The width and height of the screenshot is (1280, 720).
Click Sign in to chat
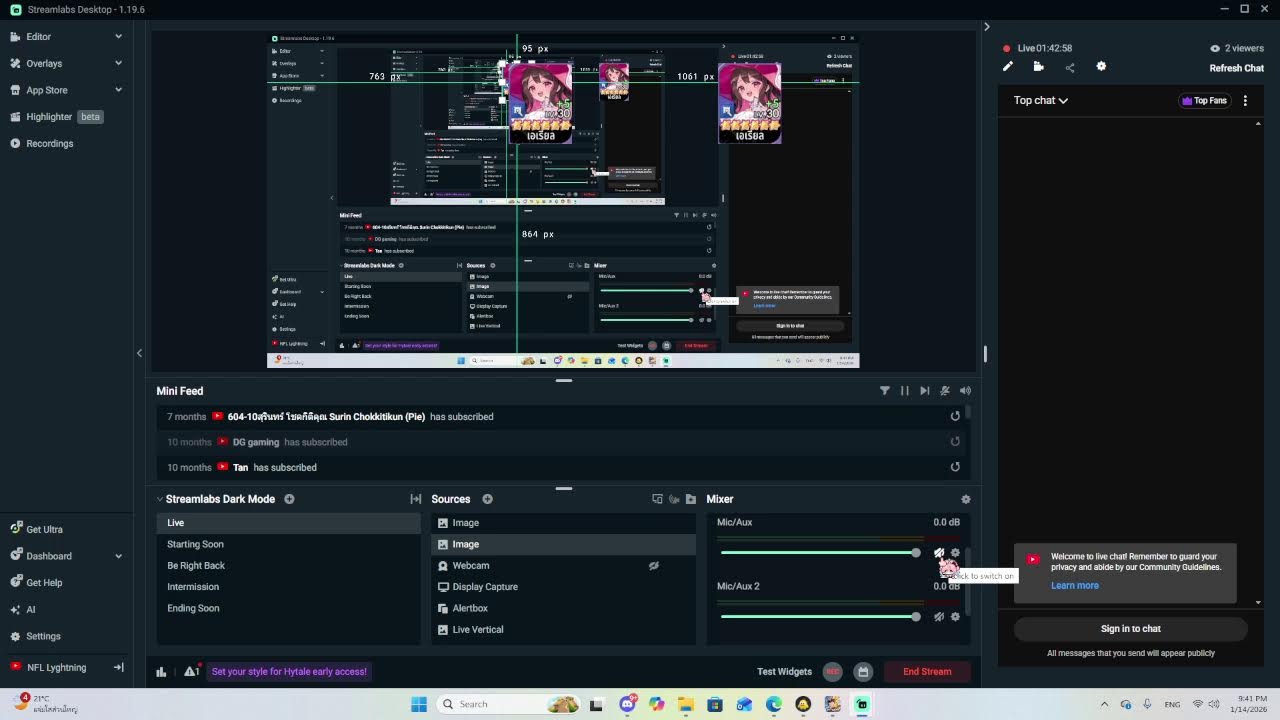coord(1131,629)
